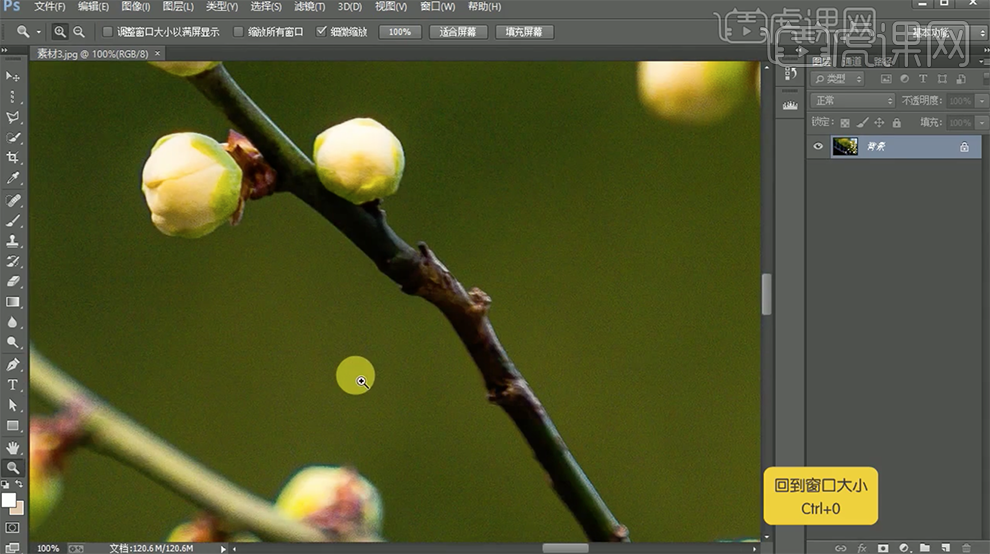Filter layers by smart objects icon
Screen dimensions: 990x554
(961, 79)
